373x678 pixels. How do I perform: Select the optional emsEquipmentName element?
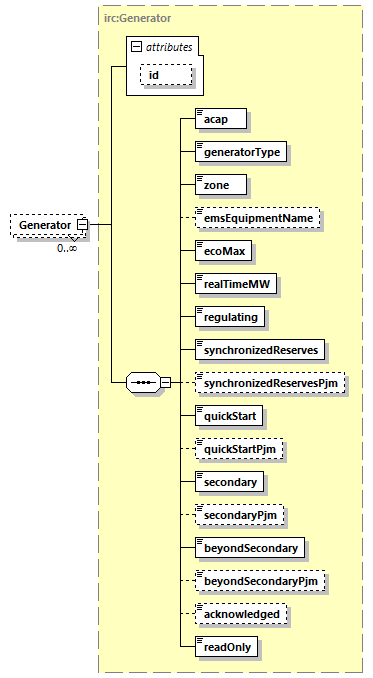click(x=258, y=218)
